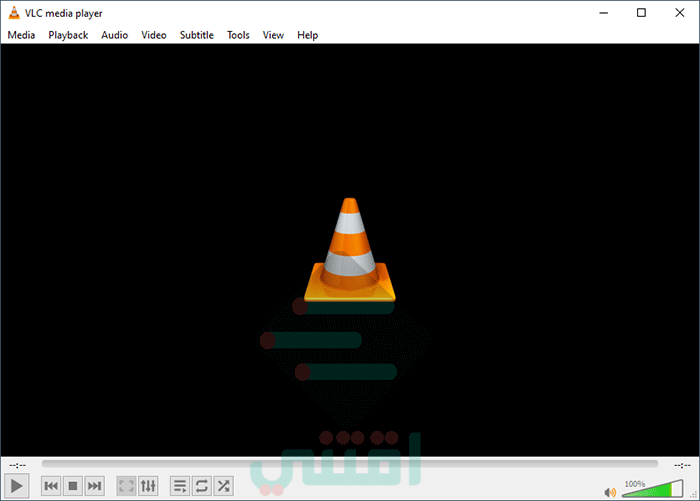Open extended settings and effects

[148, 486]
